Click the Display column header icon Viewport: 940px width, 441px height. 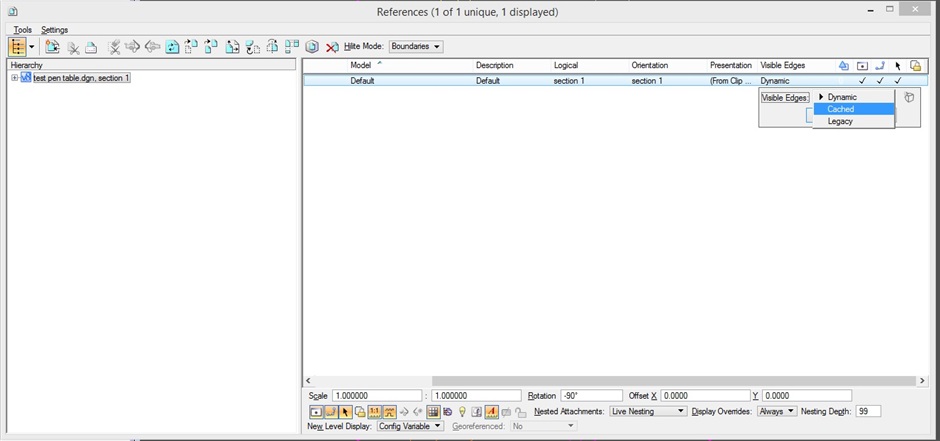[x=862, y=65]
